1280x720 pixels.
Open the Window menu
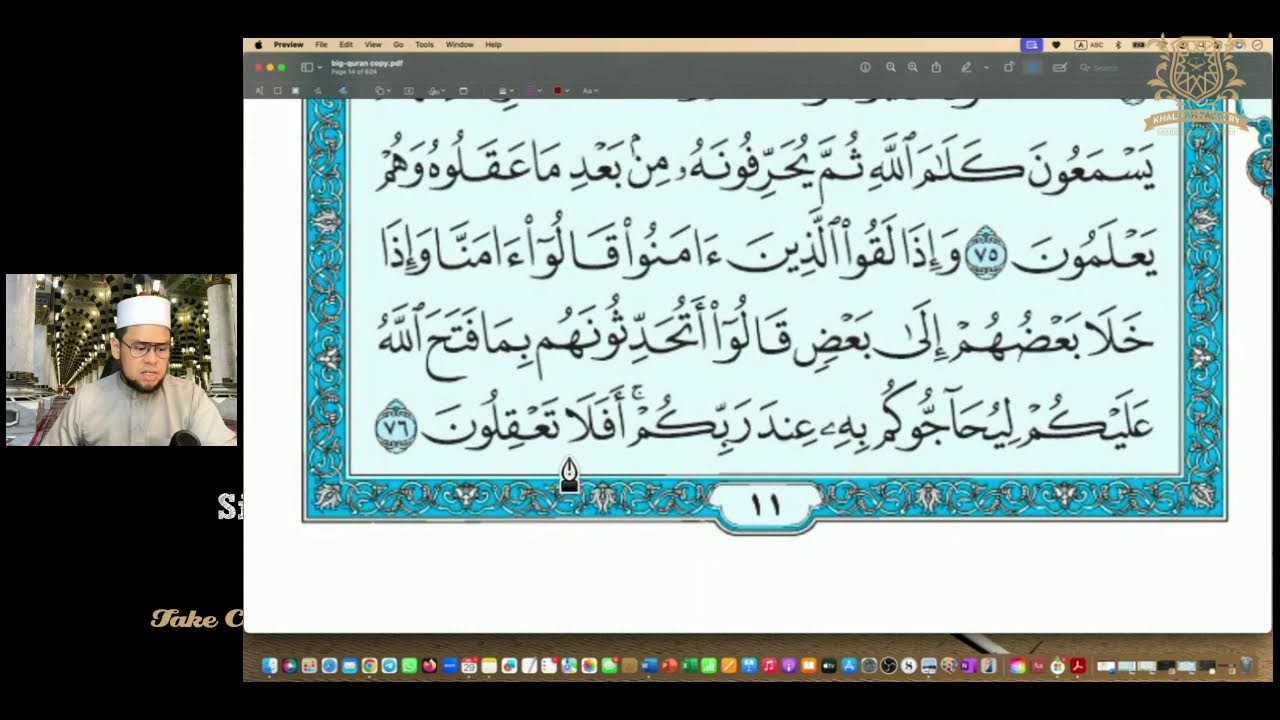click(x=459, y=45)
